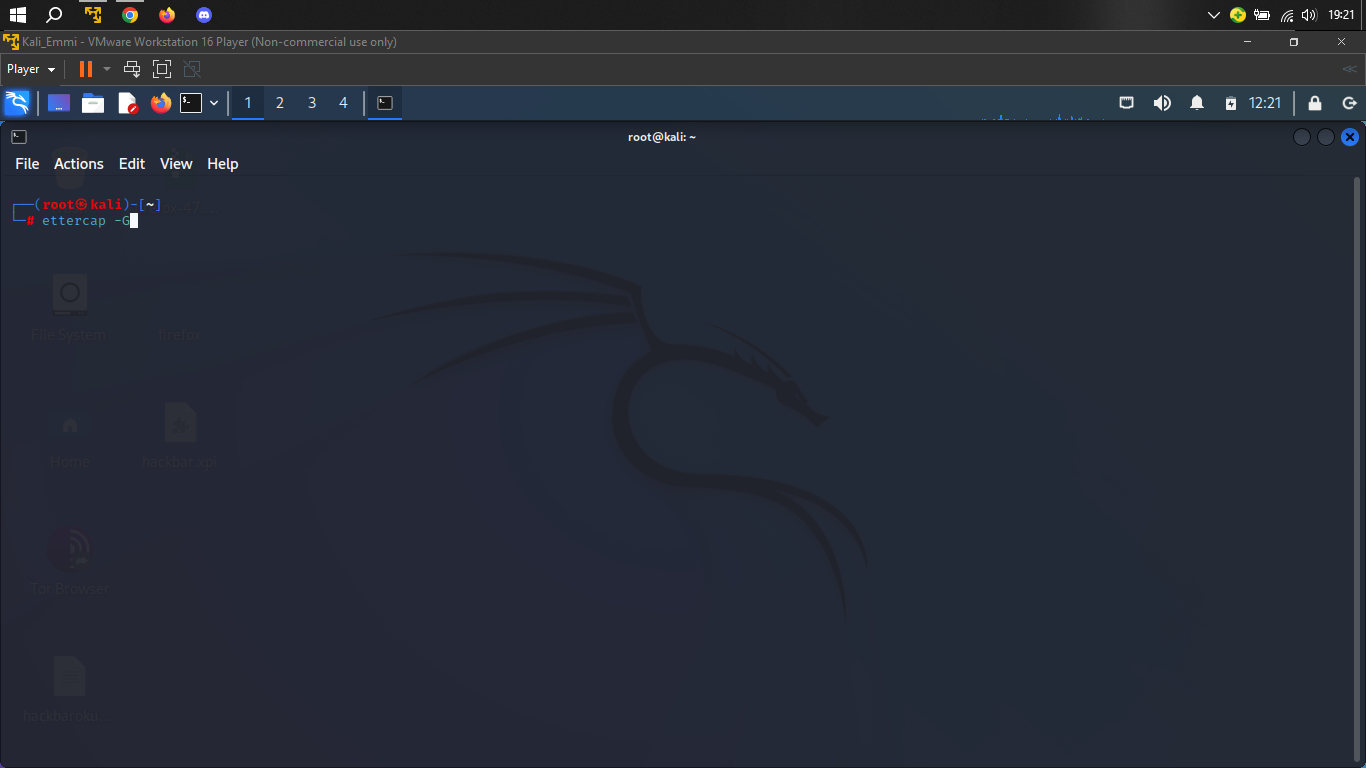The width and height of the screenshot is (1366, 768).
Task: Click the Windows clock showing 19:21
Action: [x=1341, y=15]
